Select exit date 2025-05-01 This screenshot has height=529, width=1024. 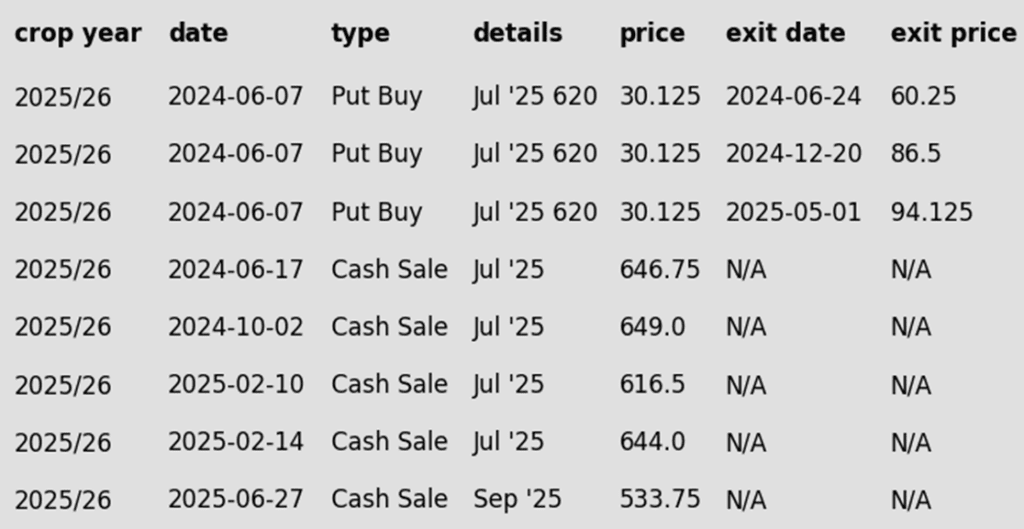[x=793, y=212]
